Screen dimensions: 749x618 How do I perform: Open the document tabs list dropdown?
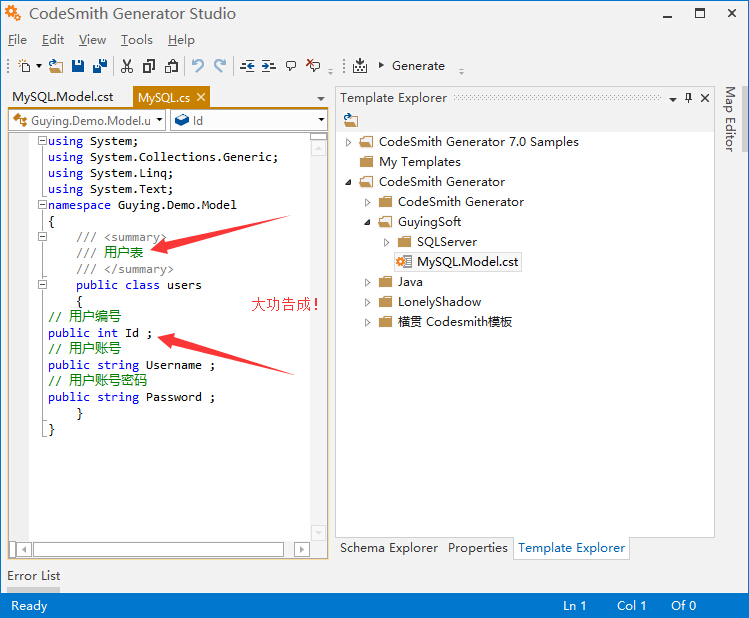[x=321, y=98]
